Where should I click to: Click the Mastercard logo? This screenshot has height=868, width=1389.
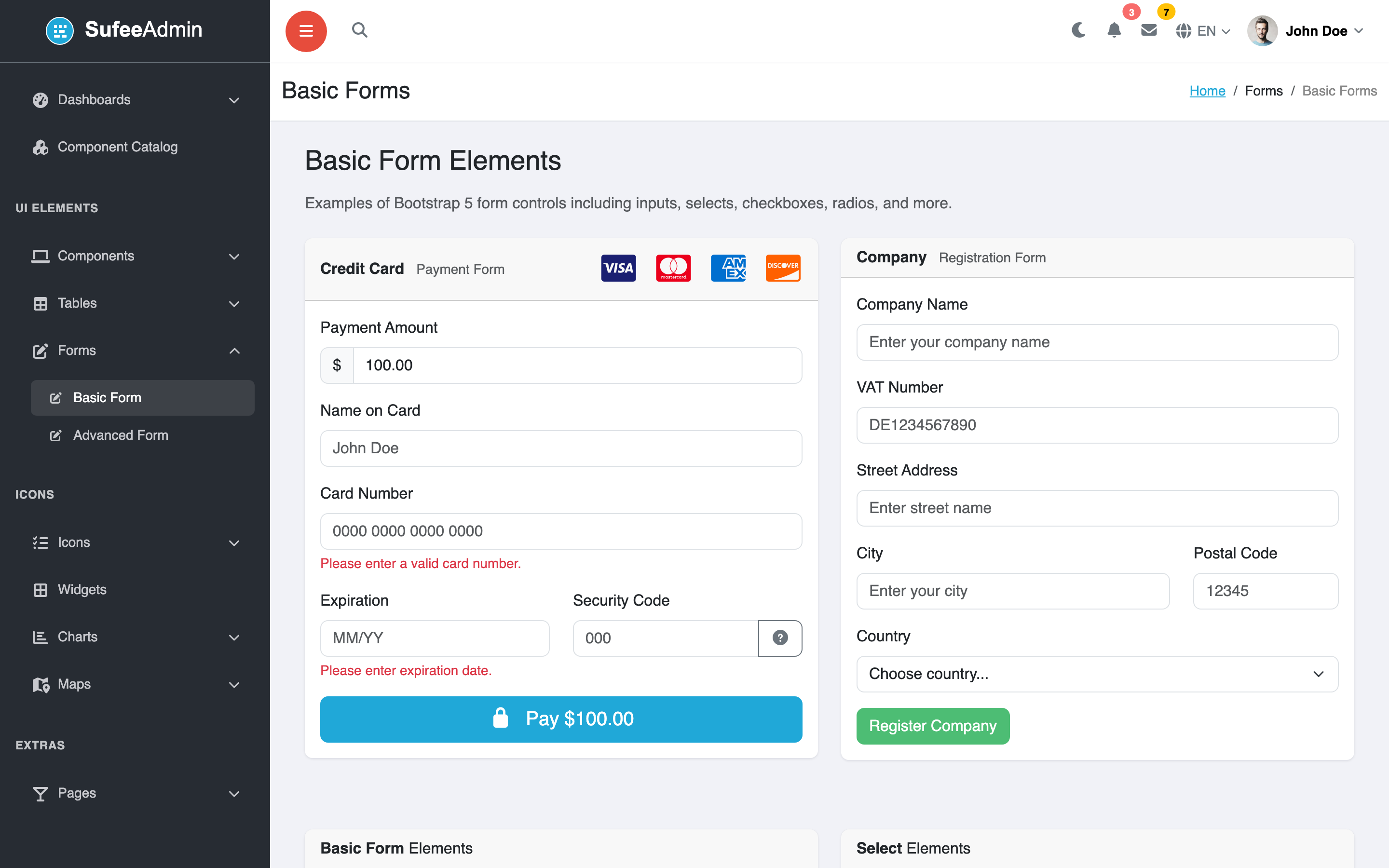(x=673, y=268)
